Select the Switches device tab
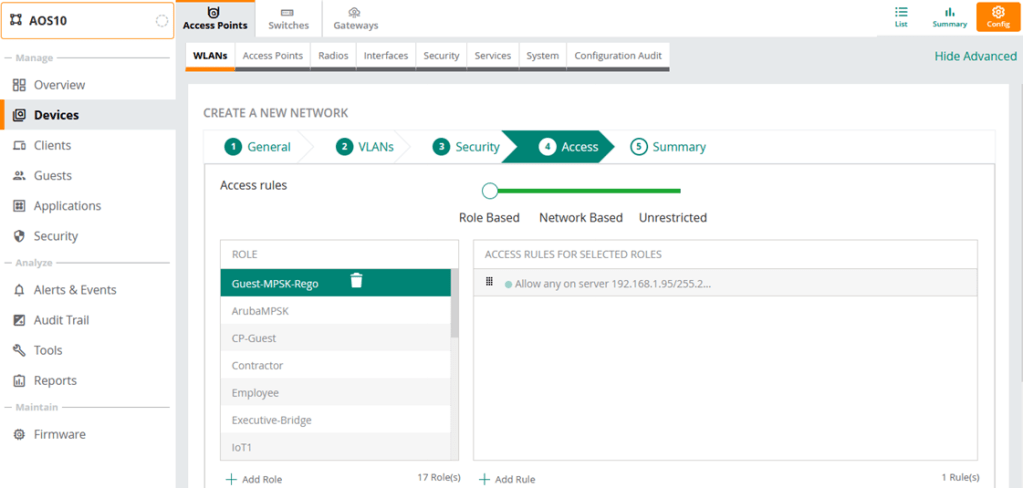 (288, 17)
